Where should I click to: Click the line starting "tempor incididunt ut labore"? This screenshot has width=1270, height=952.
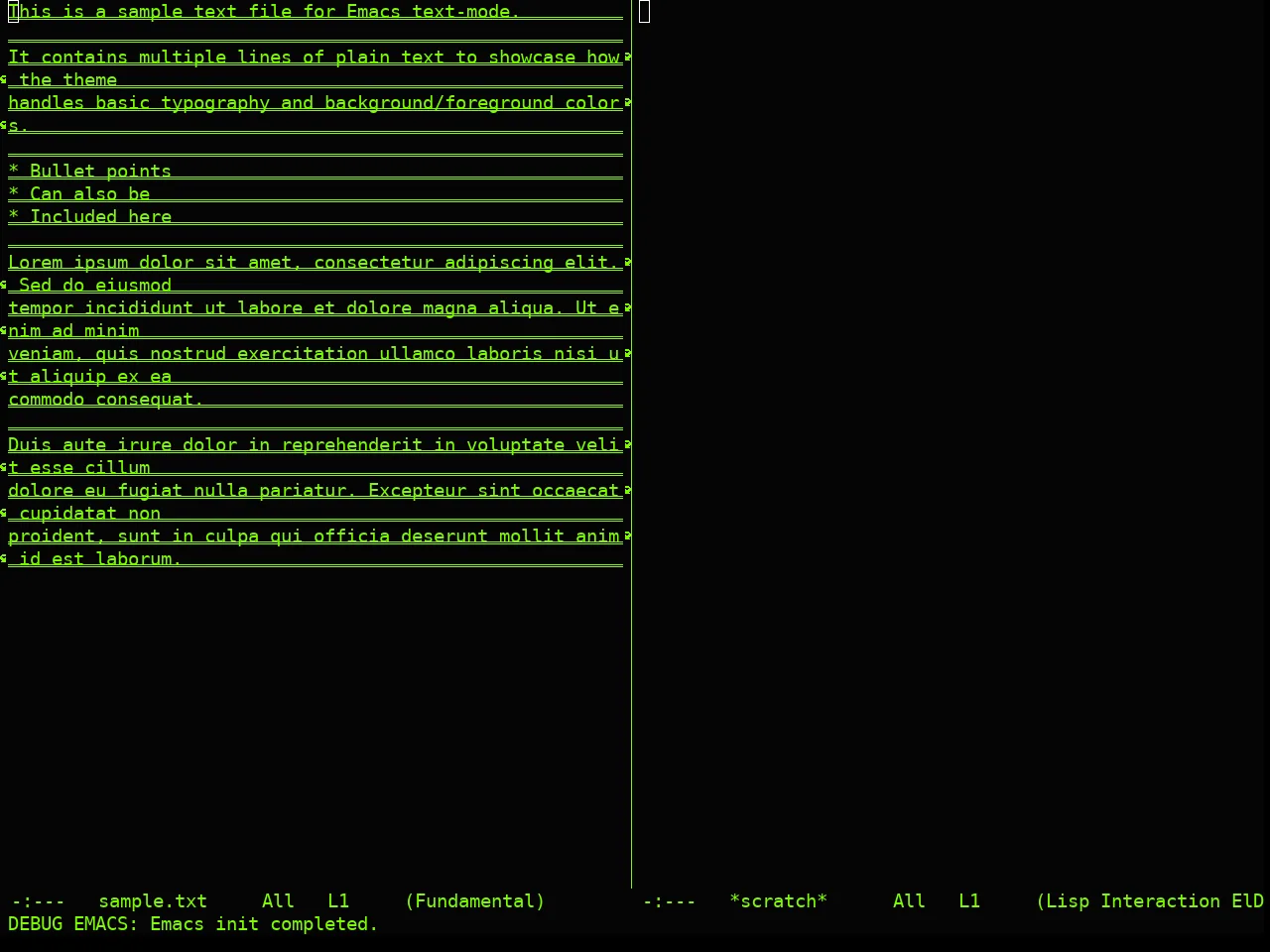click(315, 308)
